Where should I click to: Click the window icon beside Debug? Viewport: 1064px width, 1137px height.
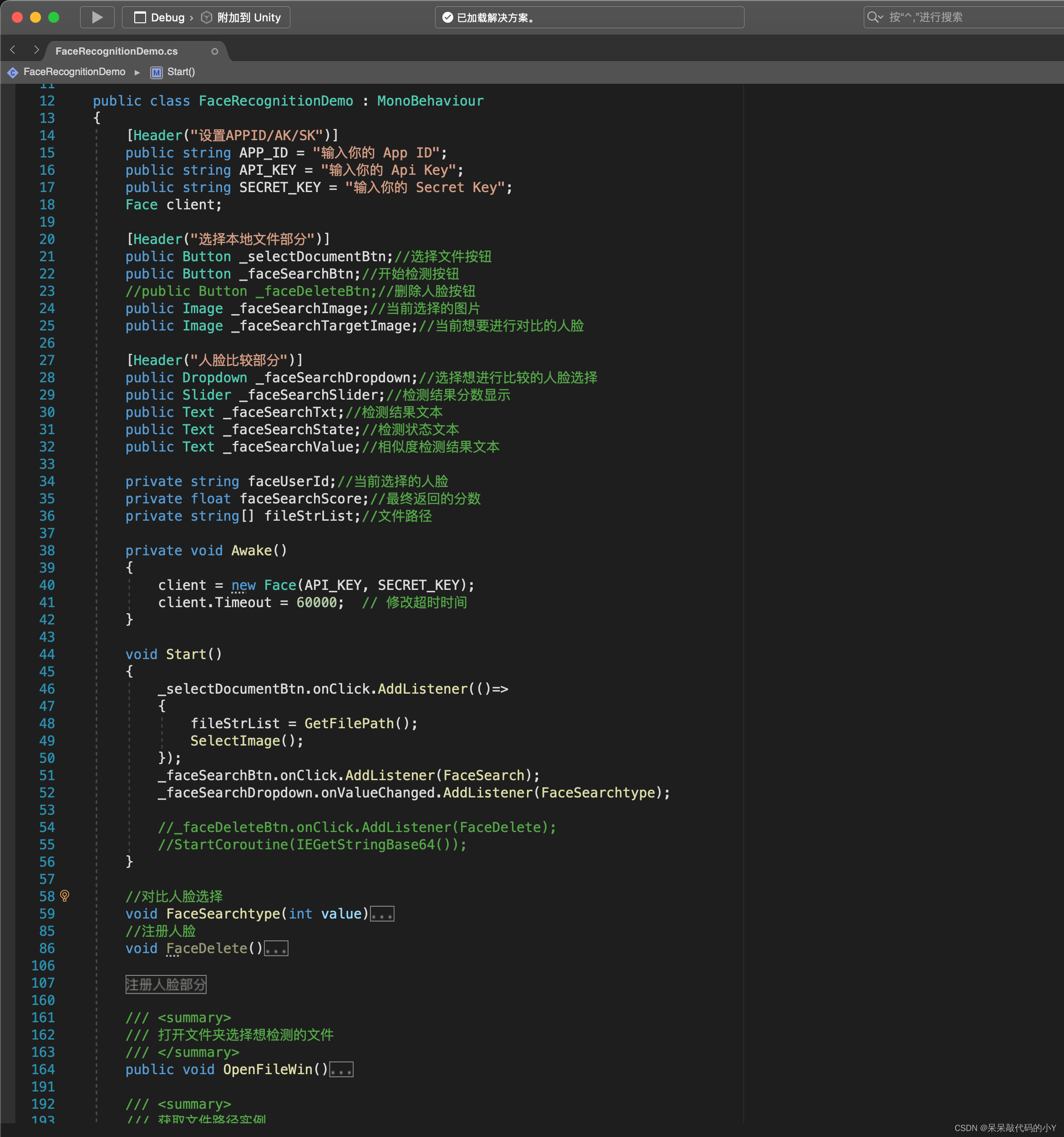[x=140, y=18]
